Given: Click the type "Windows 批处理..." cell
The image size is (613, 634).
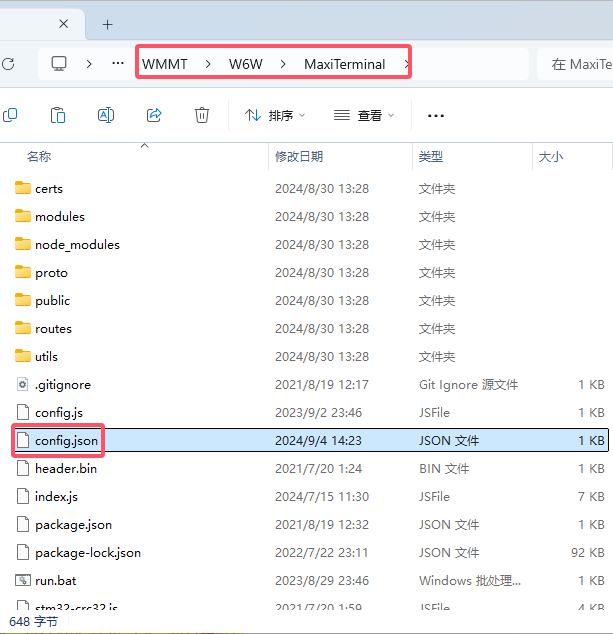Looking at the screenshot, I should (470, 581).
